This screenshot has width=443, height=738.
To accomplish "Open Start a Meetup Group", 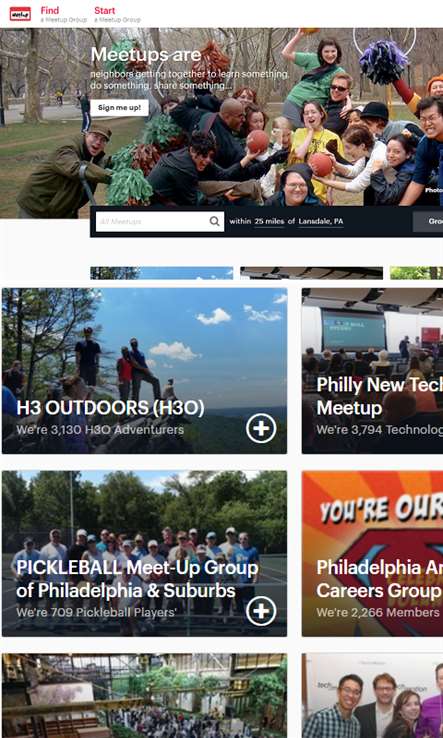I will (117, 14).
